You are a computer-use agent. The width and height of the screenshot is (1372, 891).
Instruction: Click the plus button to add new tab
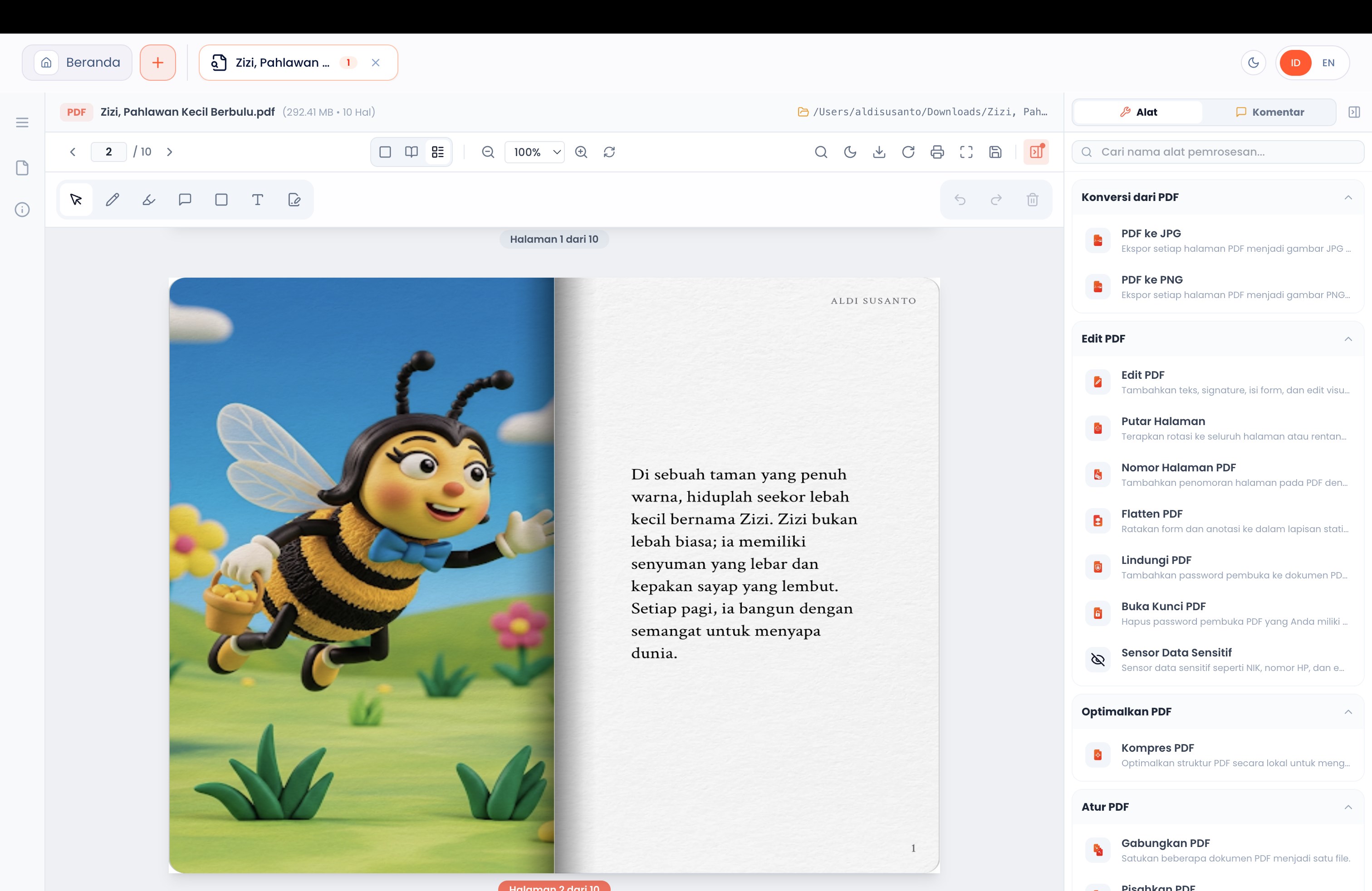coord(157,62)
